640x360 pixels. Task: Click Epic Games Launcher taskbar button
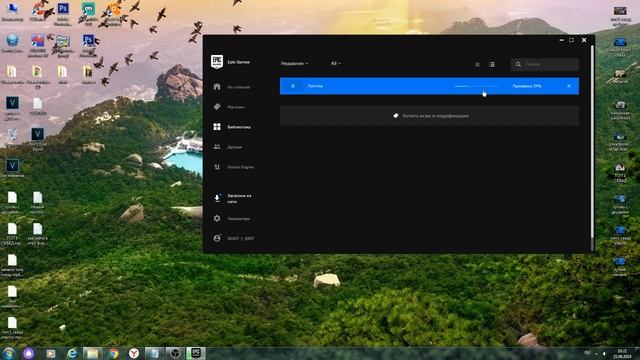click(196, 353)
